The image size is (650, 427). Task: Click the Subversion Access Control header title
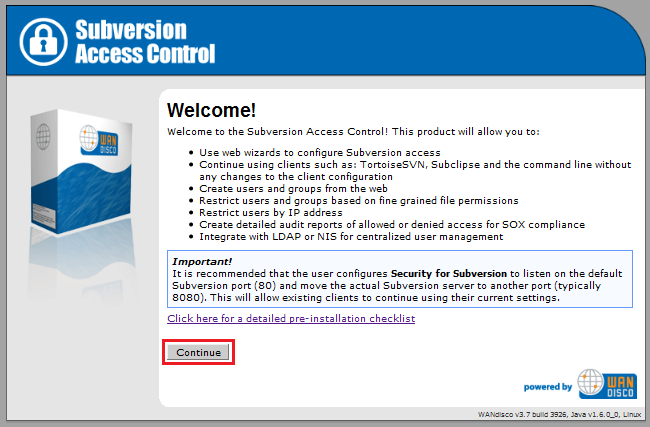pos(145,41)
